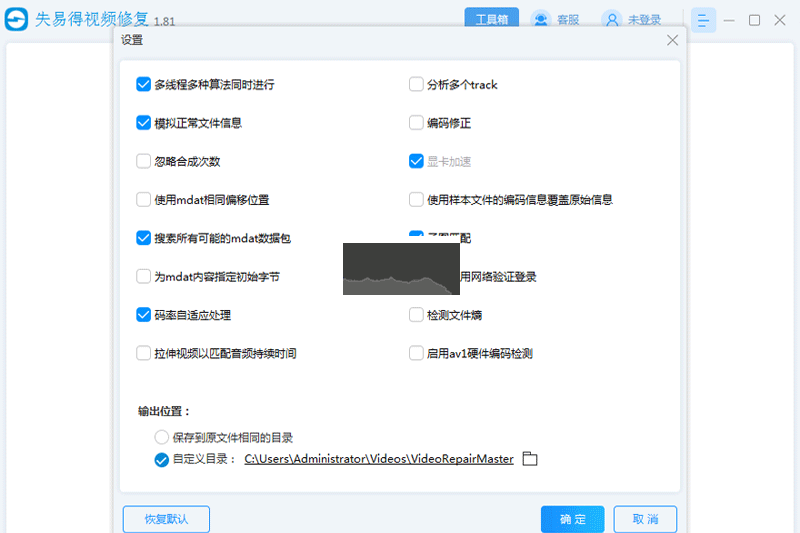800x533 pixels.
Task: Click the 输出位置 label
Action: pos(164,411)
